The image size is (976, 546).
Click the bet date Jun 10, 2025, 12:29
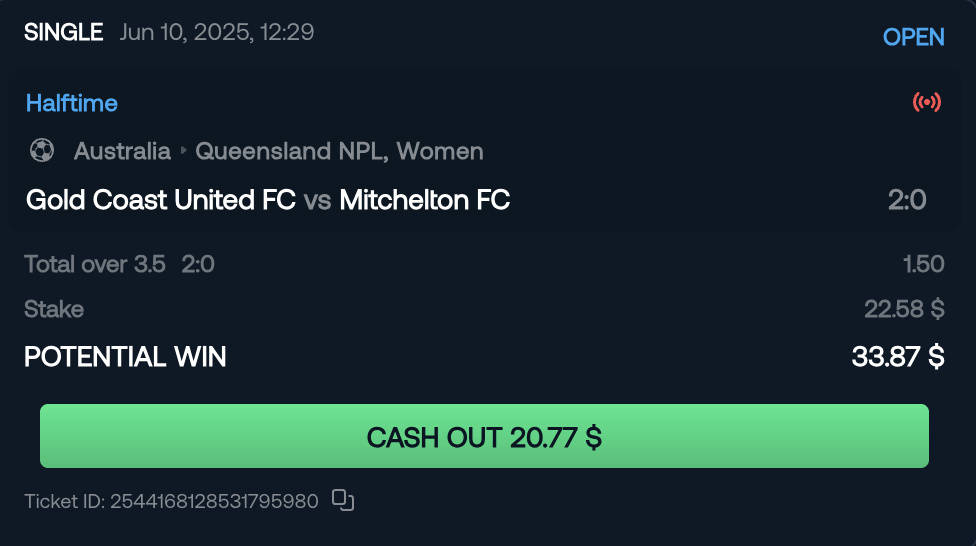click(x=217, y=32)
